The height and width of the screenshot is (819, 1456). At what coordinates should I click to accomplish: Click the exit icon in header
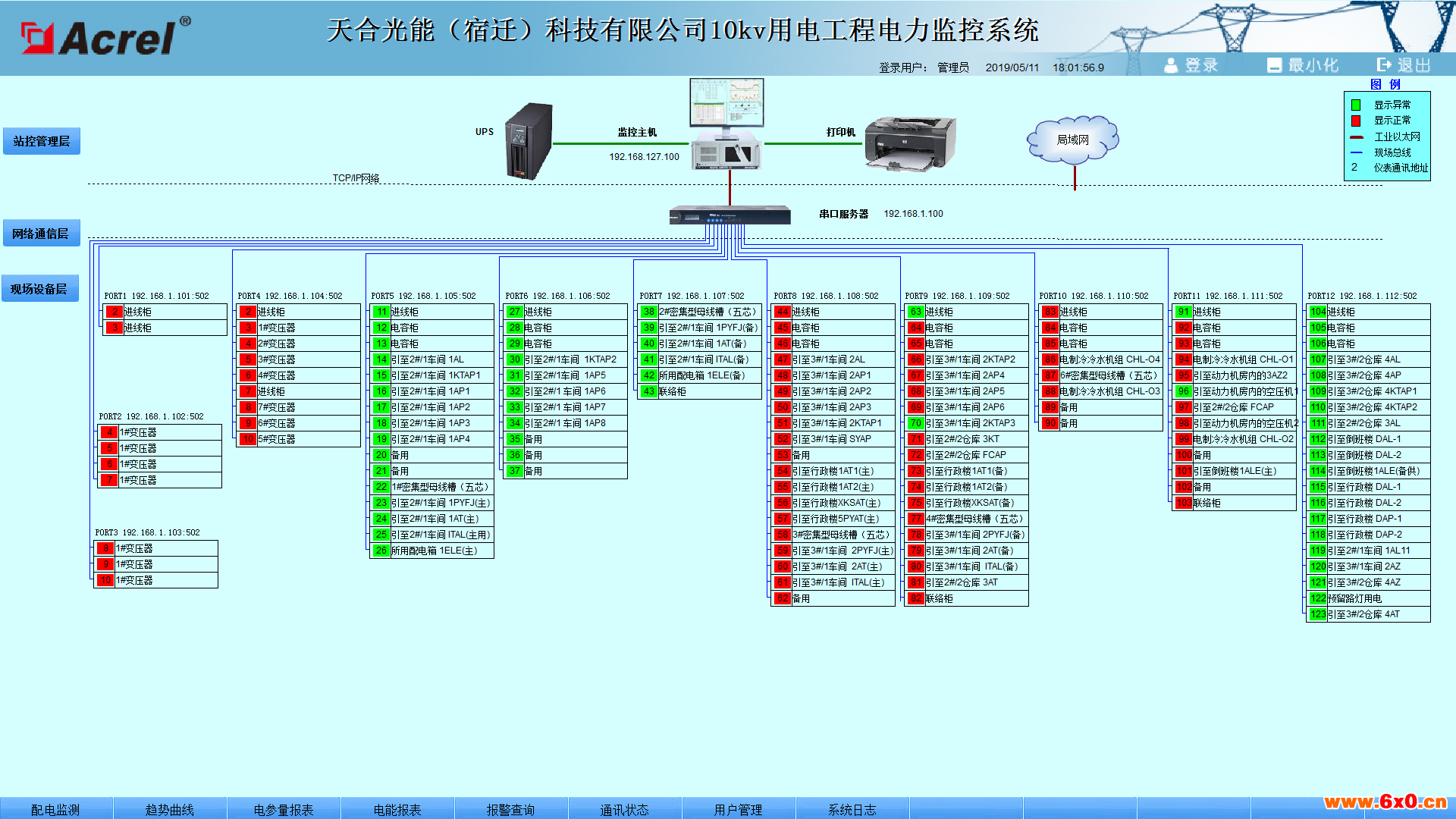click(1385, 65)
